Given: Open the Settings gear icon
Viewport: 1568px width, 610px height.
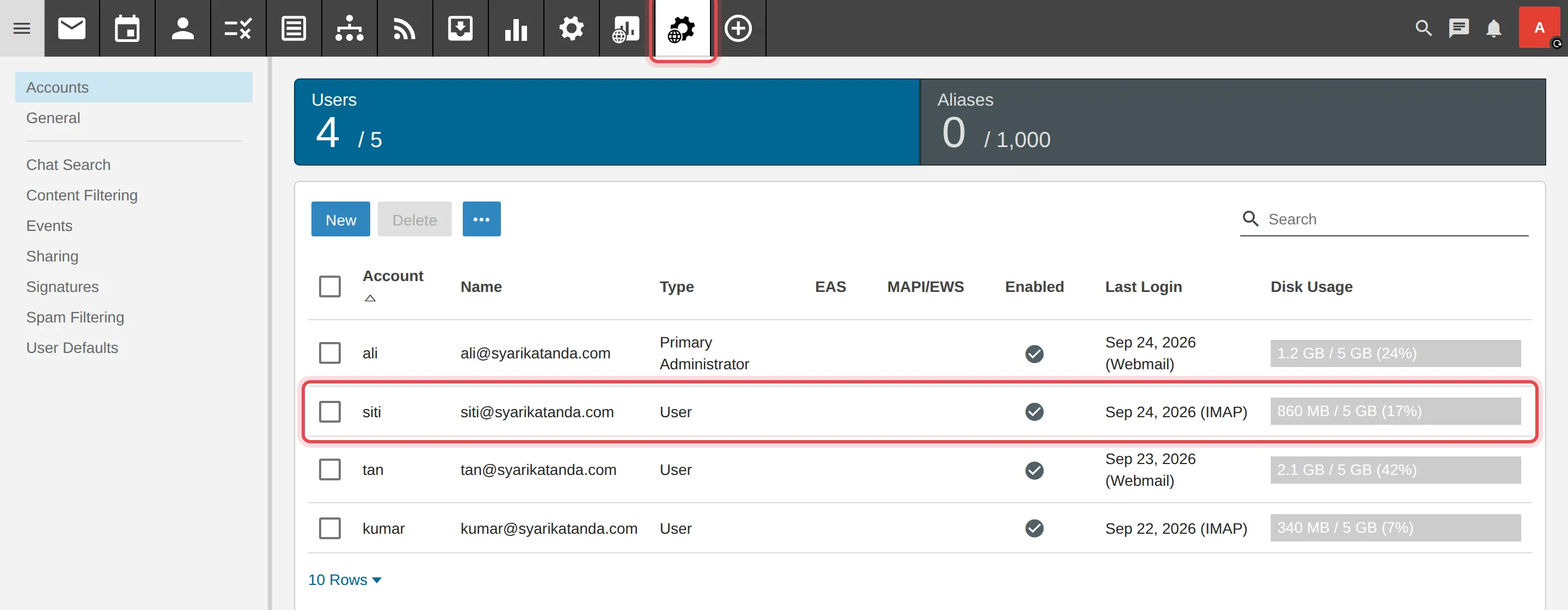Looking at the screenshot, I should click(x=571, y=28).
